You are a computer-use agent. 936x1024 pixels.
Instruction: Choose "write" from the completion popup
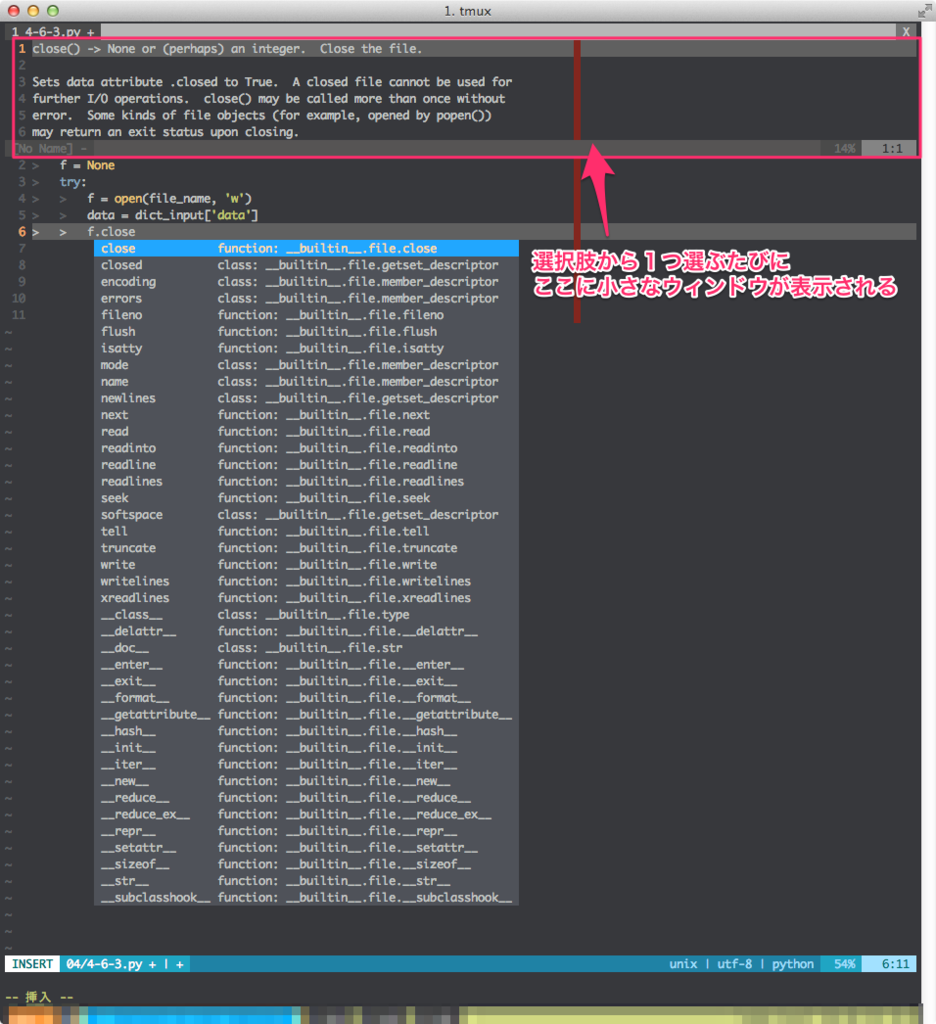(118, 564)
